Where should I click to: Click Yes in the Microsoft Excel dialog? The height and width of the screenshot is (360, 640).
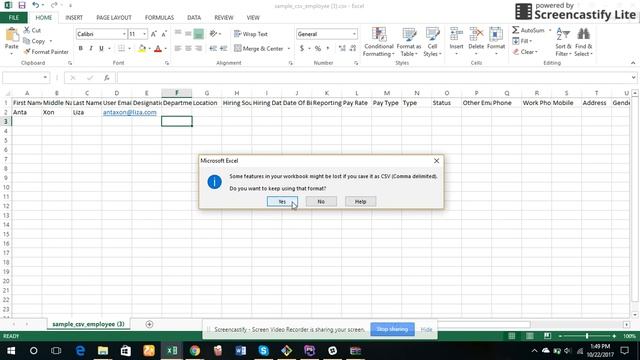(282, 202)
